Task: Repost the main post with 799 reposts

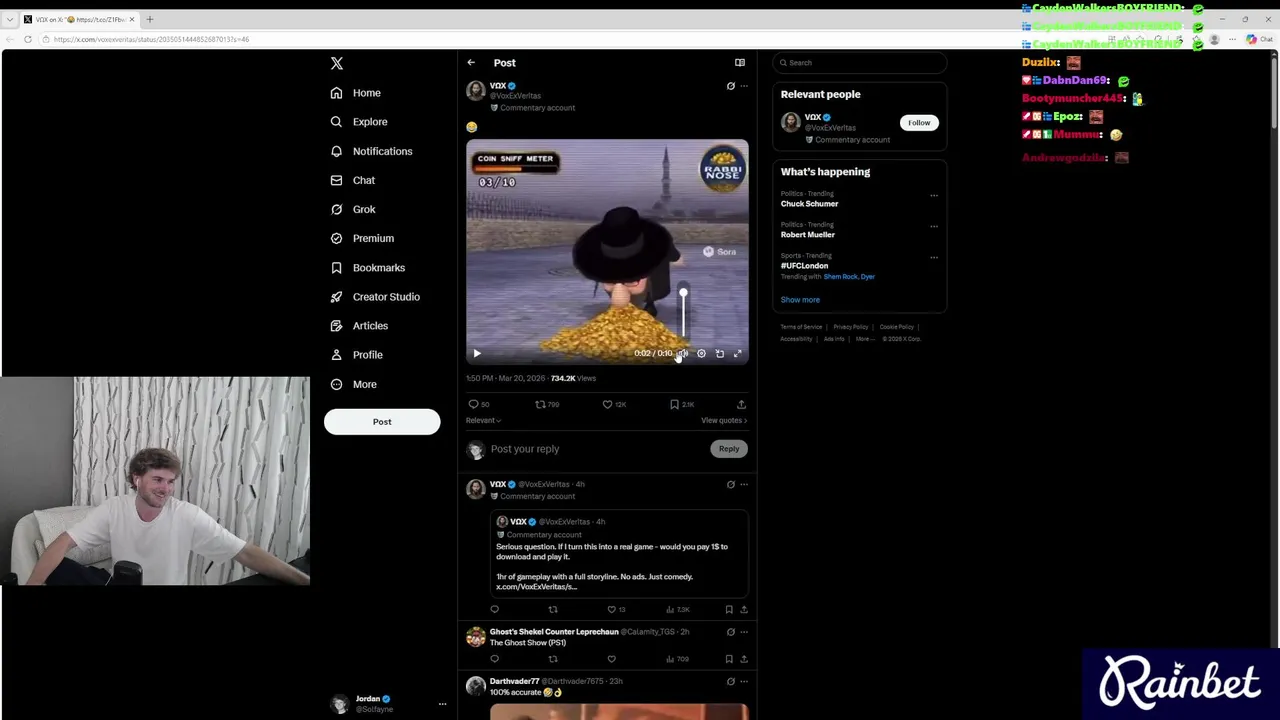Action: (547, 405)
